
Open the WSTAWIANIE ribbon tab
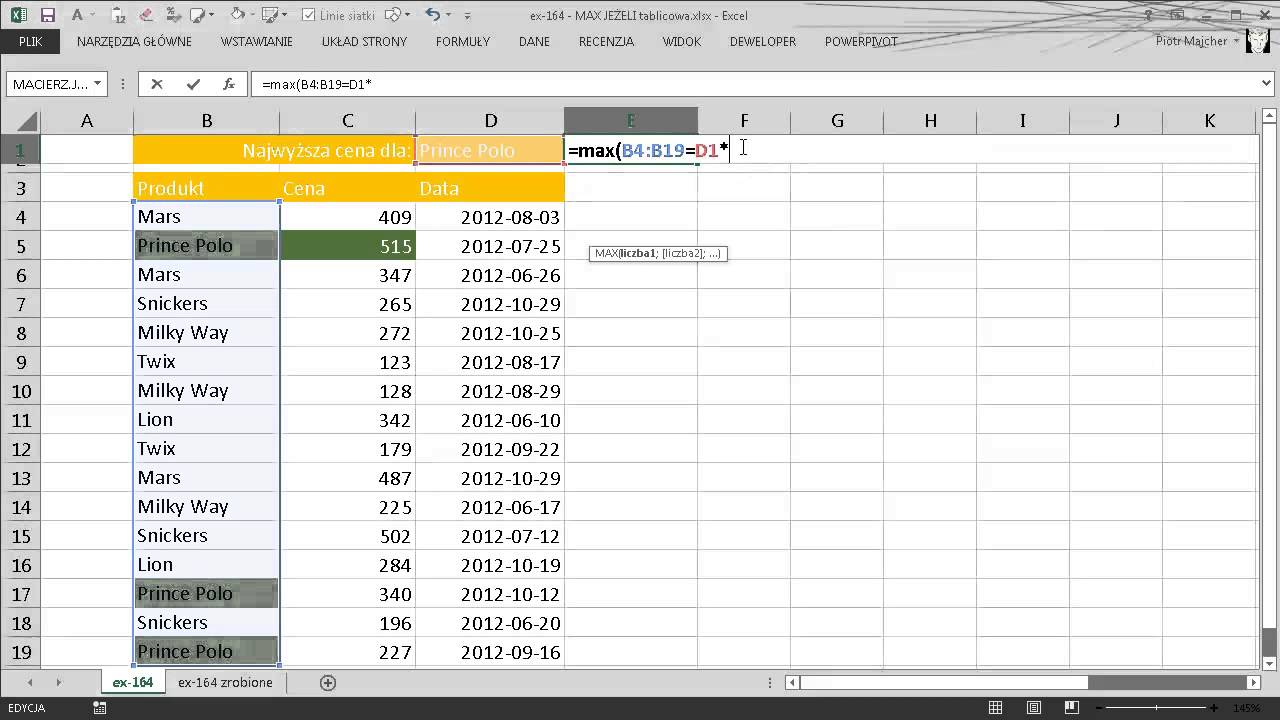click(257, 42)
